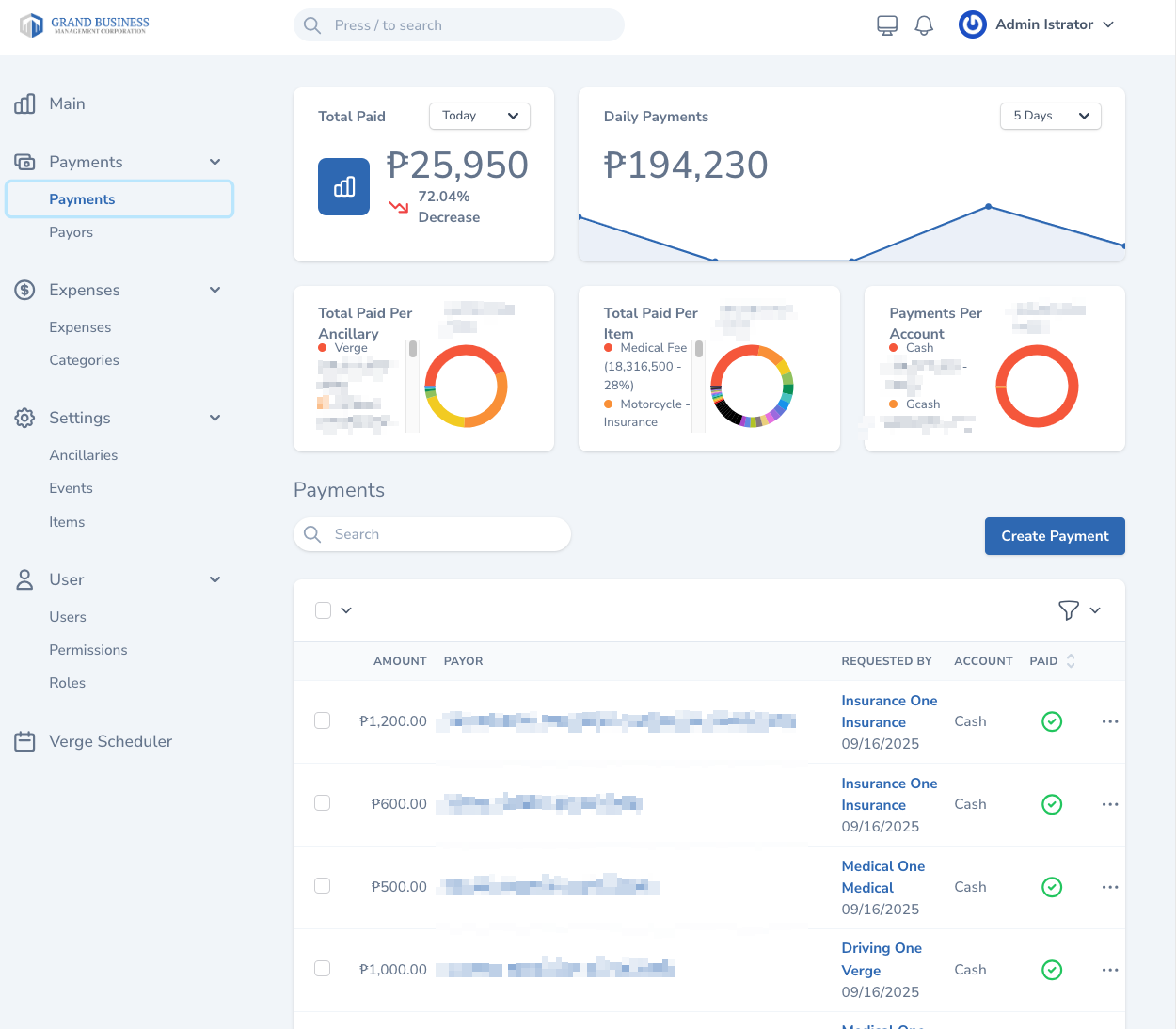This screenshot has height=1029, width=1176.
Task: Open the Main dashboard icon in sidebar
Action: point(24,103)
